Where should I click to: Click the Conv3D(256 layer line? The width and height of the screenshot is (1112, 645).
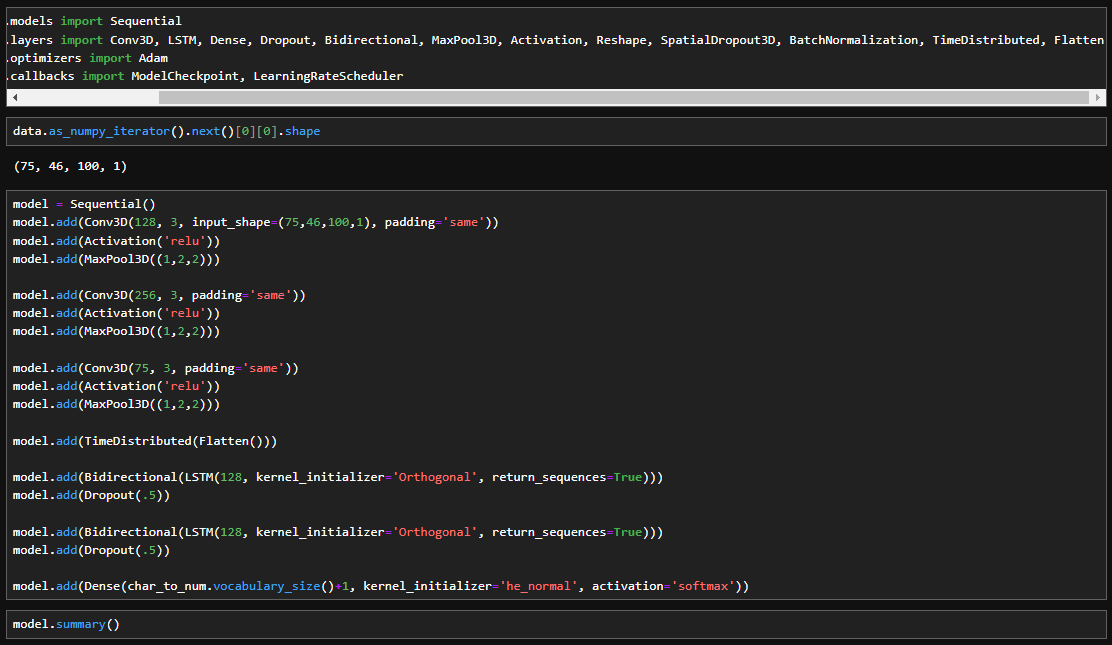click(158, 295)
